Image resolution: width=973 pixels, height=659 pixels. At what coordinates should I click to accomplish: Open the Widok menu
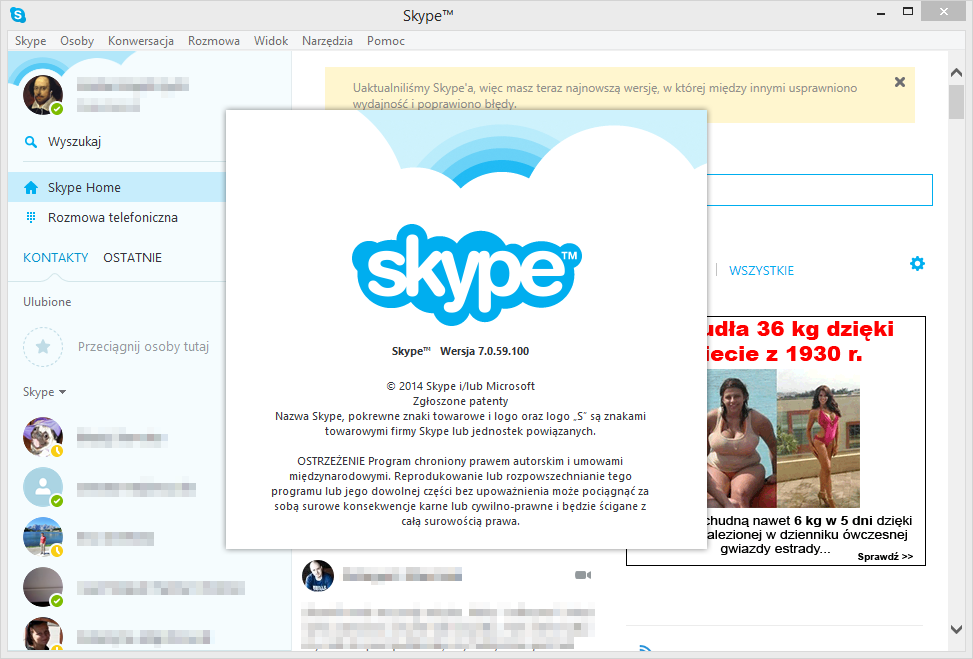click(x=271, y=41)
